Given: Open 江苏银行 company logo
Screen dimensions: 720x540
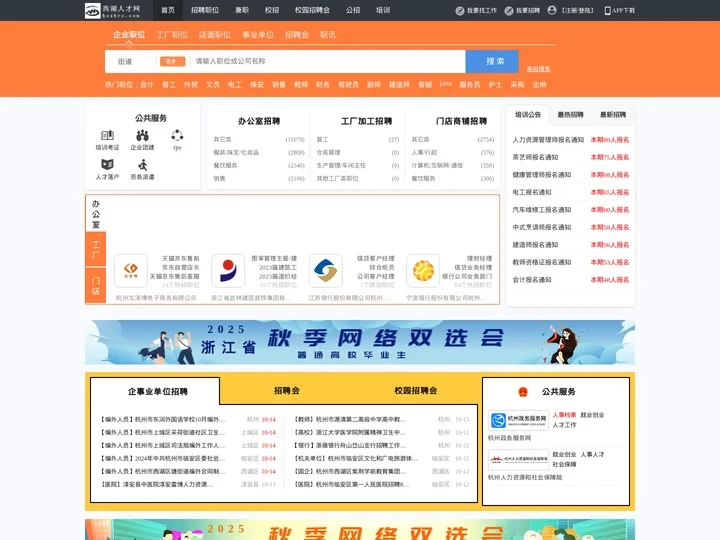Looking at the screenshot, I should click(x=326, y=270).
